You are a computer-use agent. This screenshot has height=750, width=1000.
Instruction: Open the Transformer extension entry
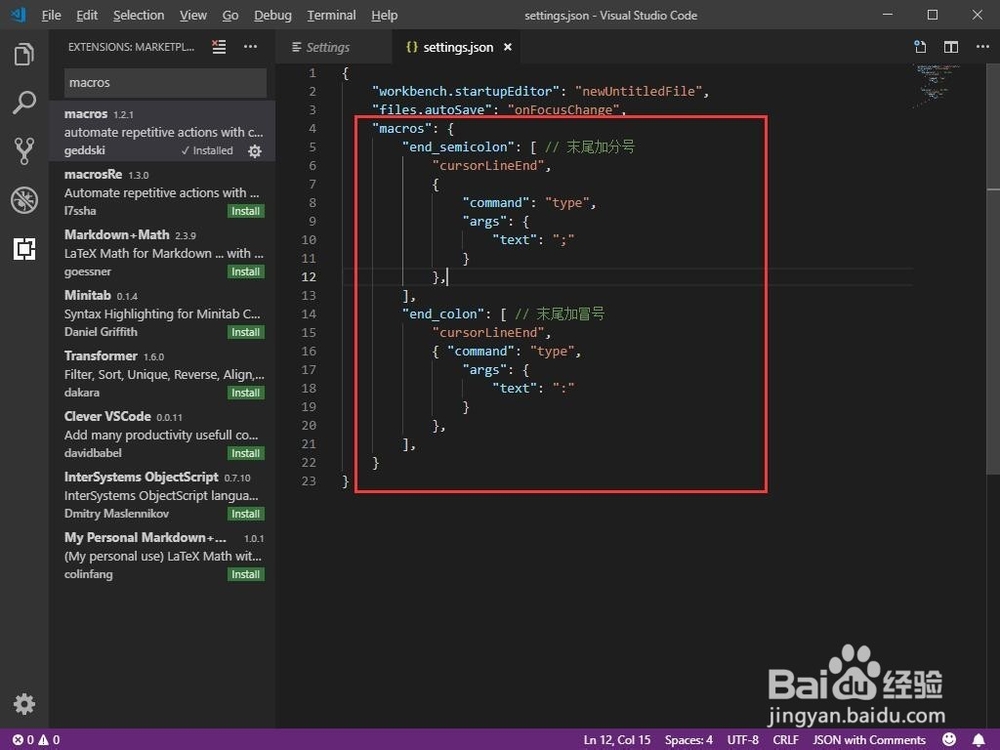coord(162,374)
